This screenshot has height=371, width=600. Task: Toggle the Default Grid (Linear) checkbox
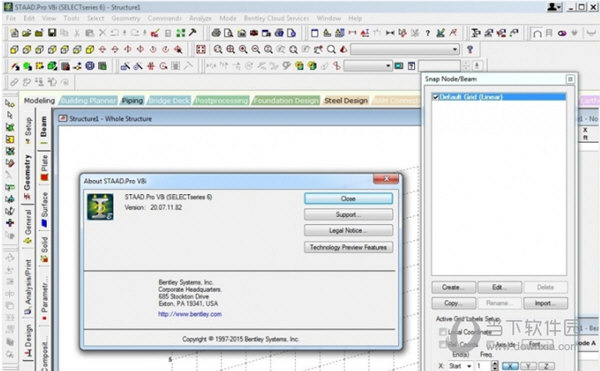point(435,97)
